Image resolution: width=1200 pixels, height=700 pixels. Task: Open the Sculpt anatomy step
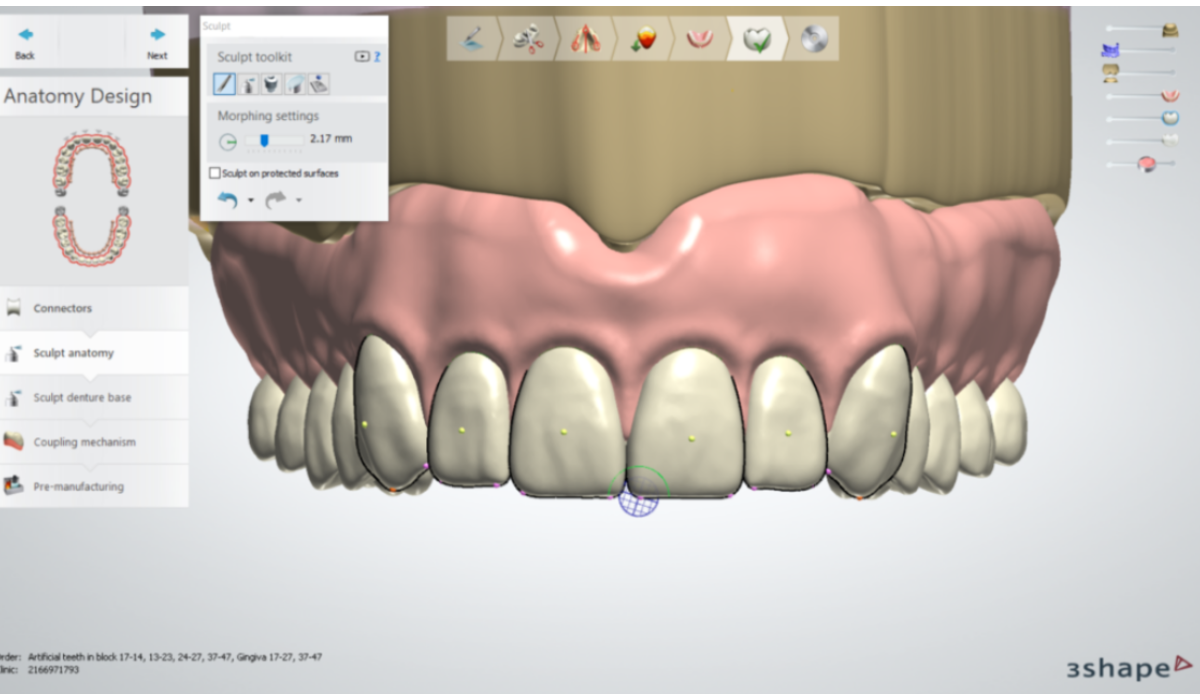pos(94,353)
